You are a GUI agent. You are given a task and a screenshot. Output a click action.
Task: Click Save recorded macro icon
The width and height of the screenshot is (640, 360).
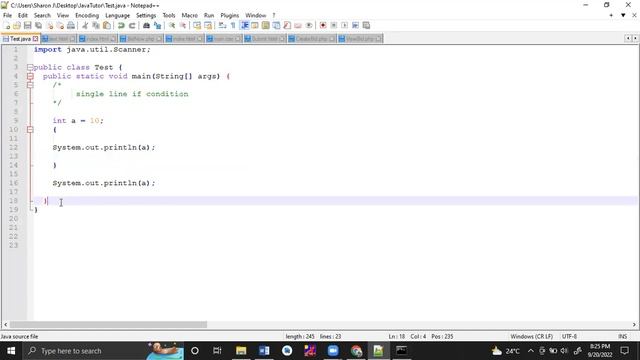366,26
